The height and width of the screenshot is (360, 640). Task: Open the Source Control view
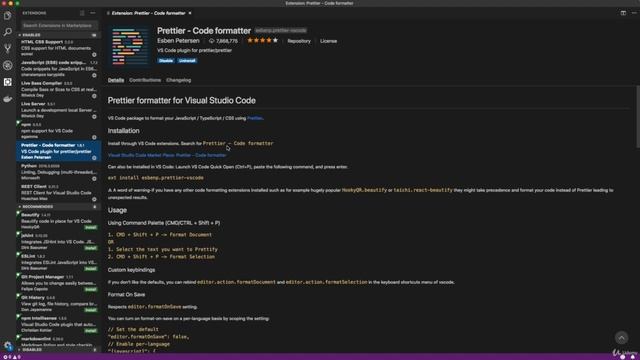tap(7, 49)
